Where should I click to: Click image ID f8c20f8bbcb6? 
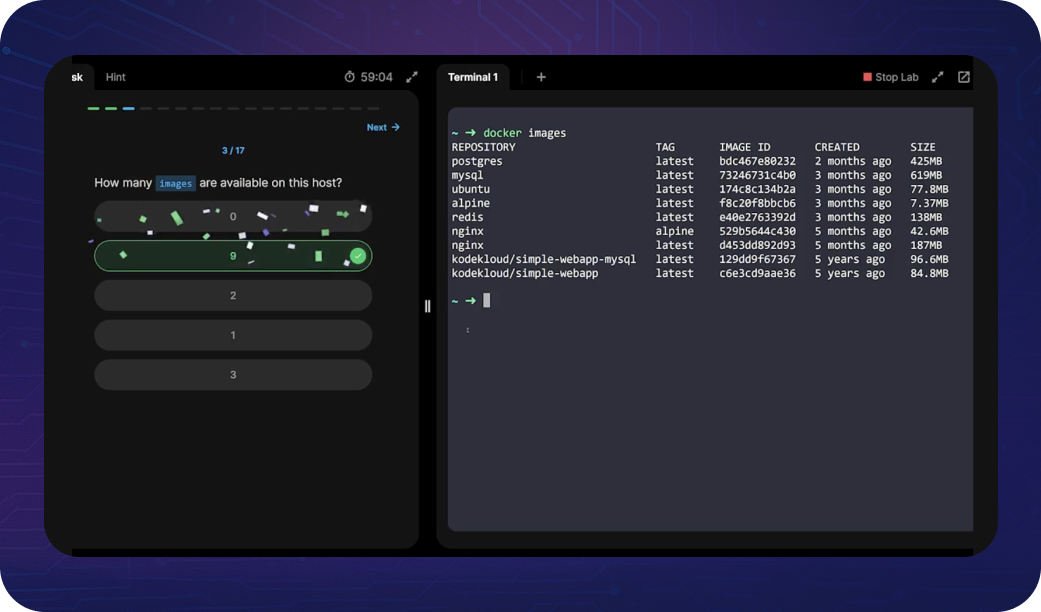[x=758, y=203]
